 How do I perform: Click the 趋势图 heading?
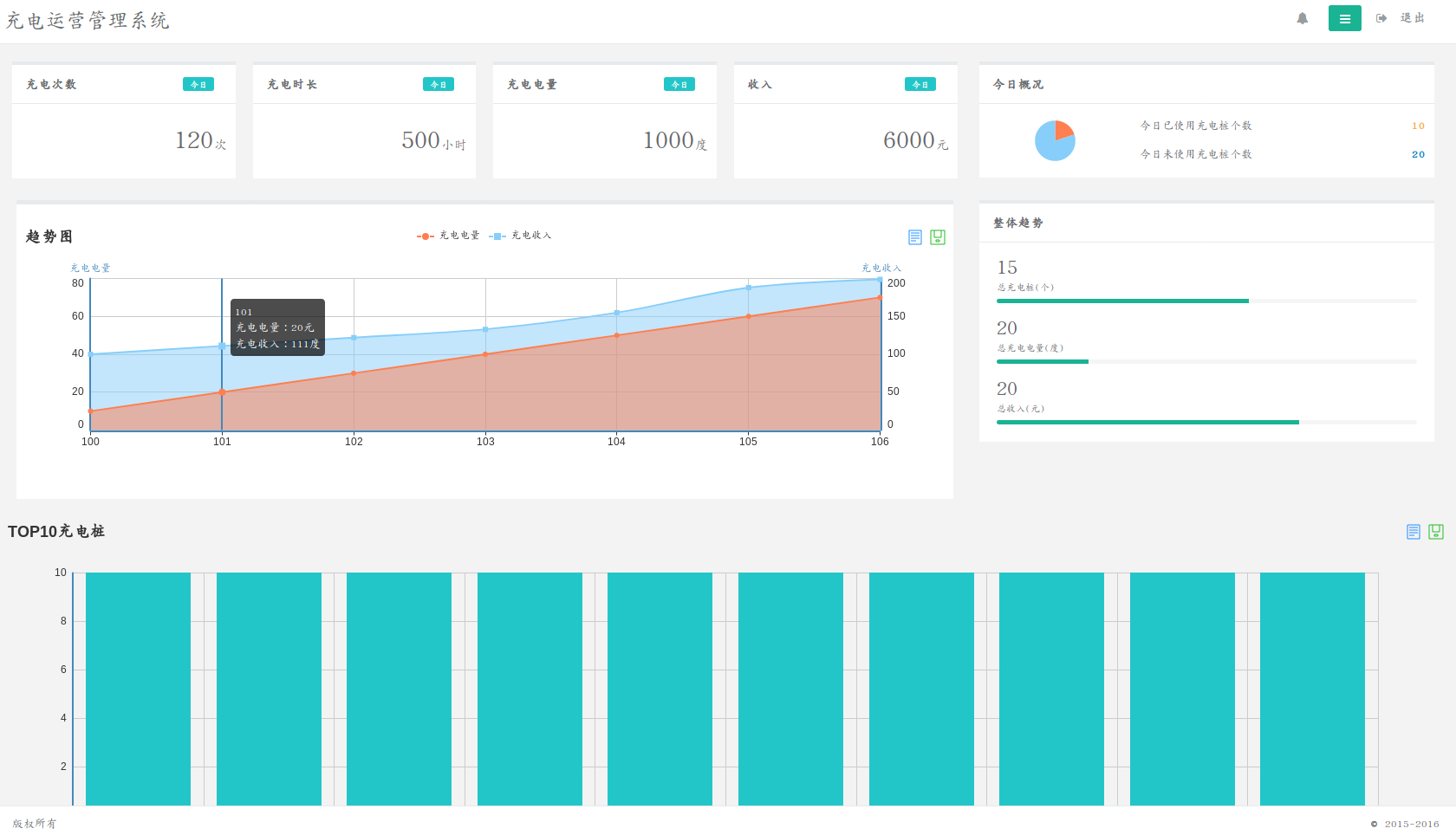pyautogui.click(x=49, y=236)
